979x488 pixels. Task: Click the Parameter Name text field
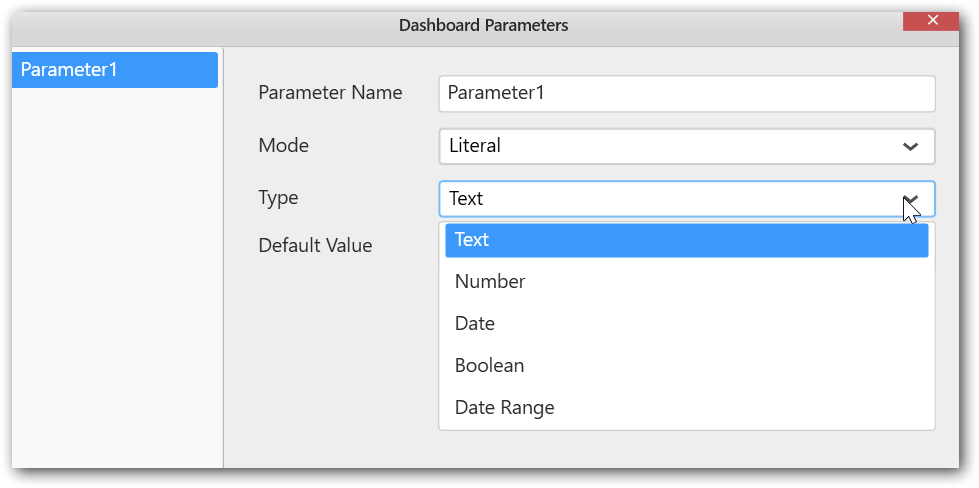pyautogui.click(x=686, y=94)
